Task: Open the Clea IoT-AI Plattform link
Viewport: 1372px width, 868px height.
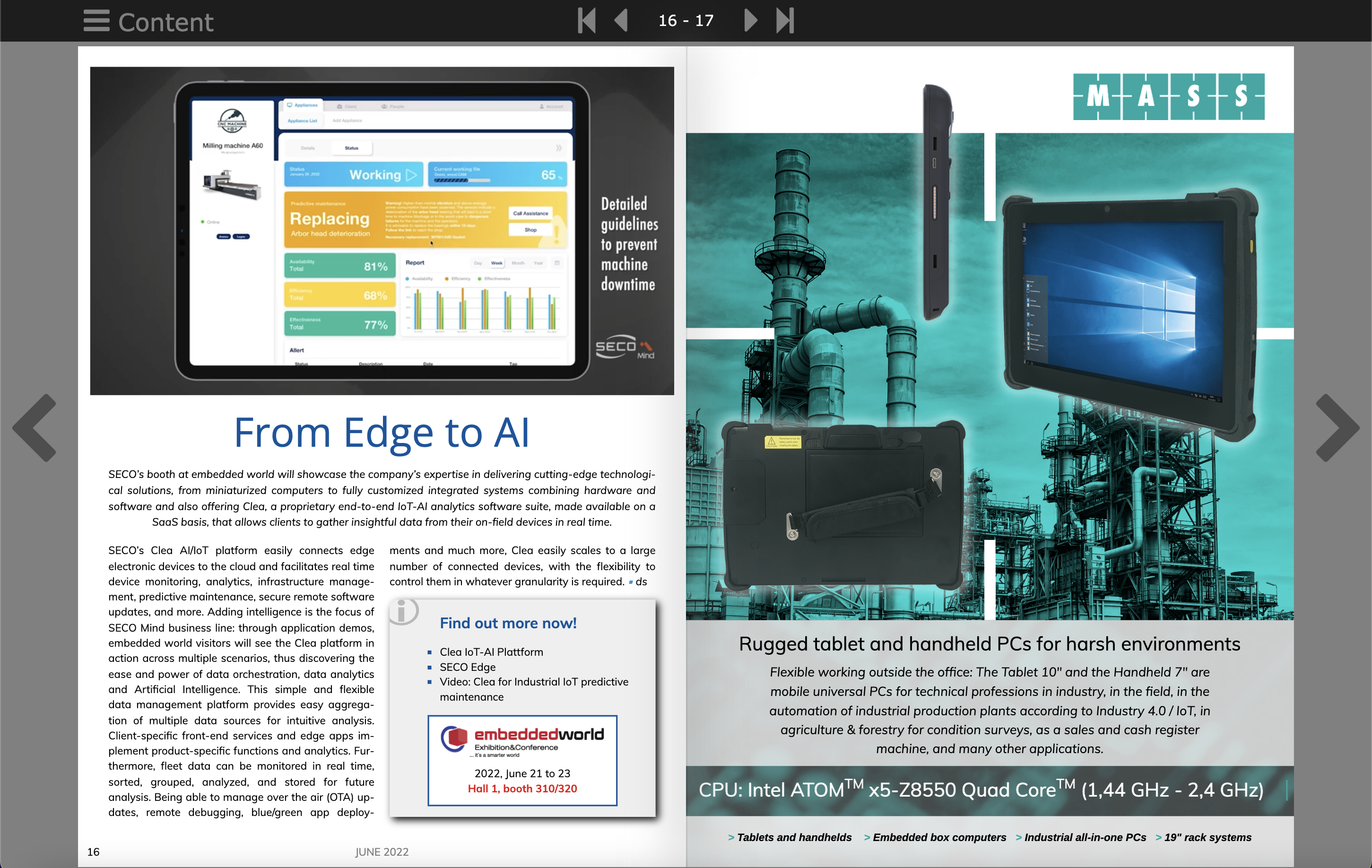Action: pos(491,651)
